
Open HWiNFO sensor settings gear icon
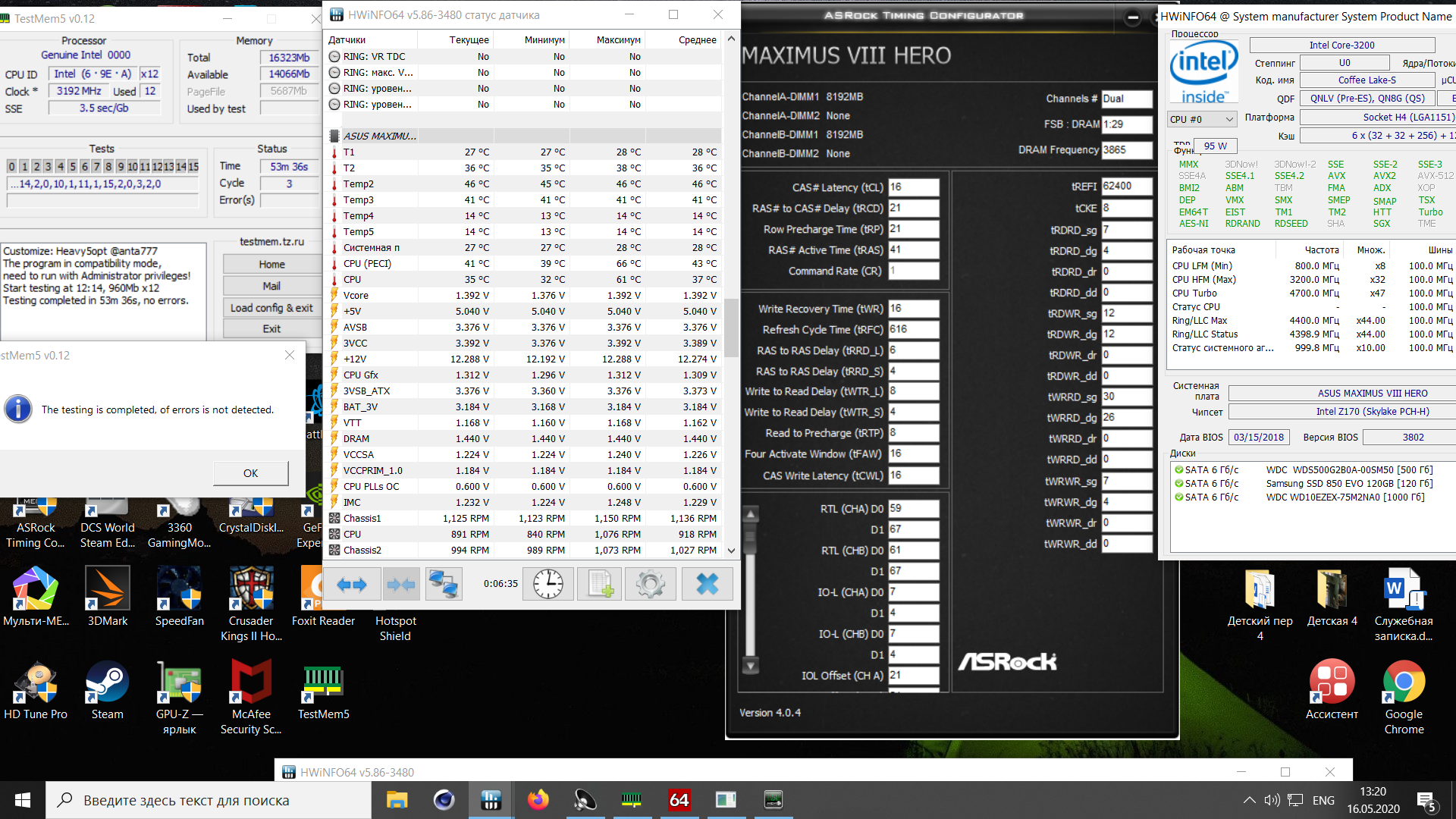650,584
